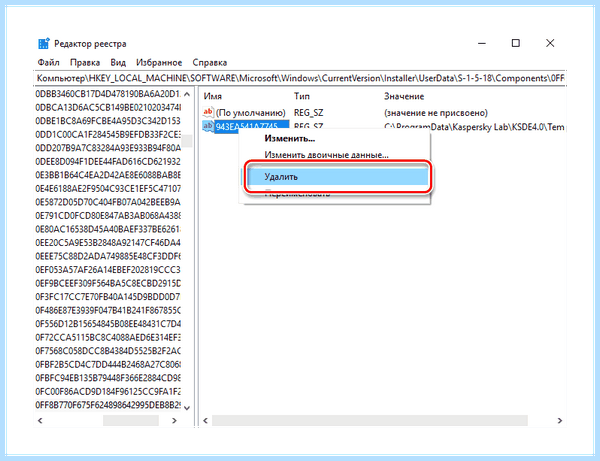600x461 pixels.
Task: Select key 0FC00F86ACD9D184F96125CC9FA1F2
Action: (x=108, y=391)
